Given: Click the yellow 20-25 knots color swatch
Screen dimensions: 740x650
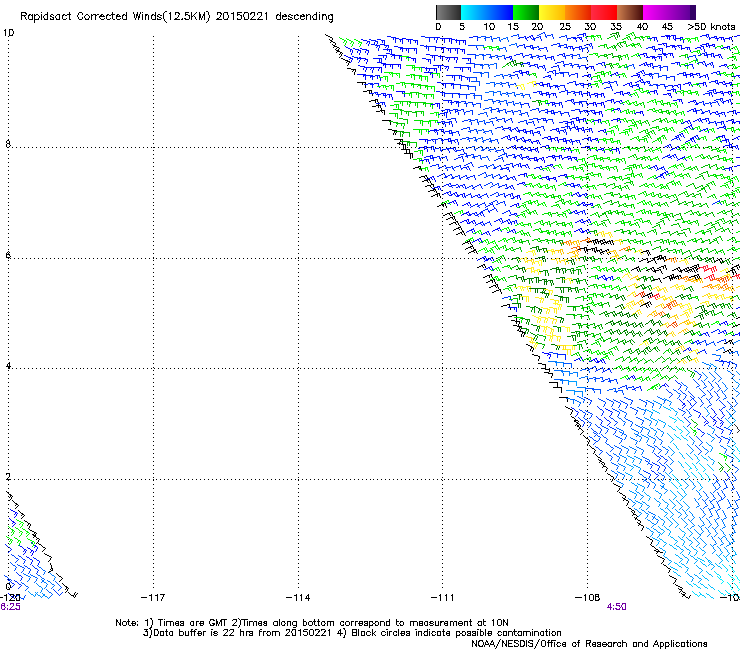Looking at the screenshot, I should click(x=552, y=12).
